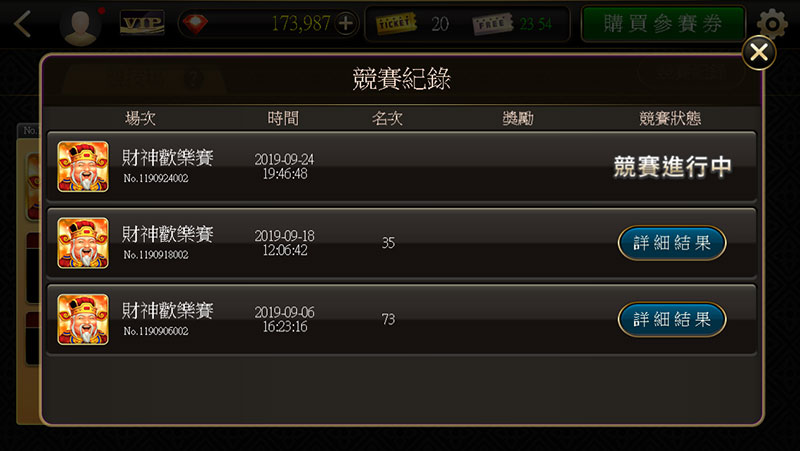Viewport: 800px width, 451px height.
Task: Go back with the left arrow icon
Action: pos(22,24)
